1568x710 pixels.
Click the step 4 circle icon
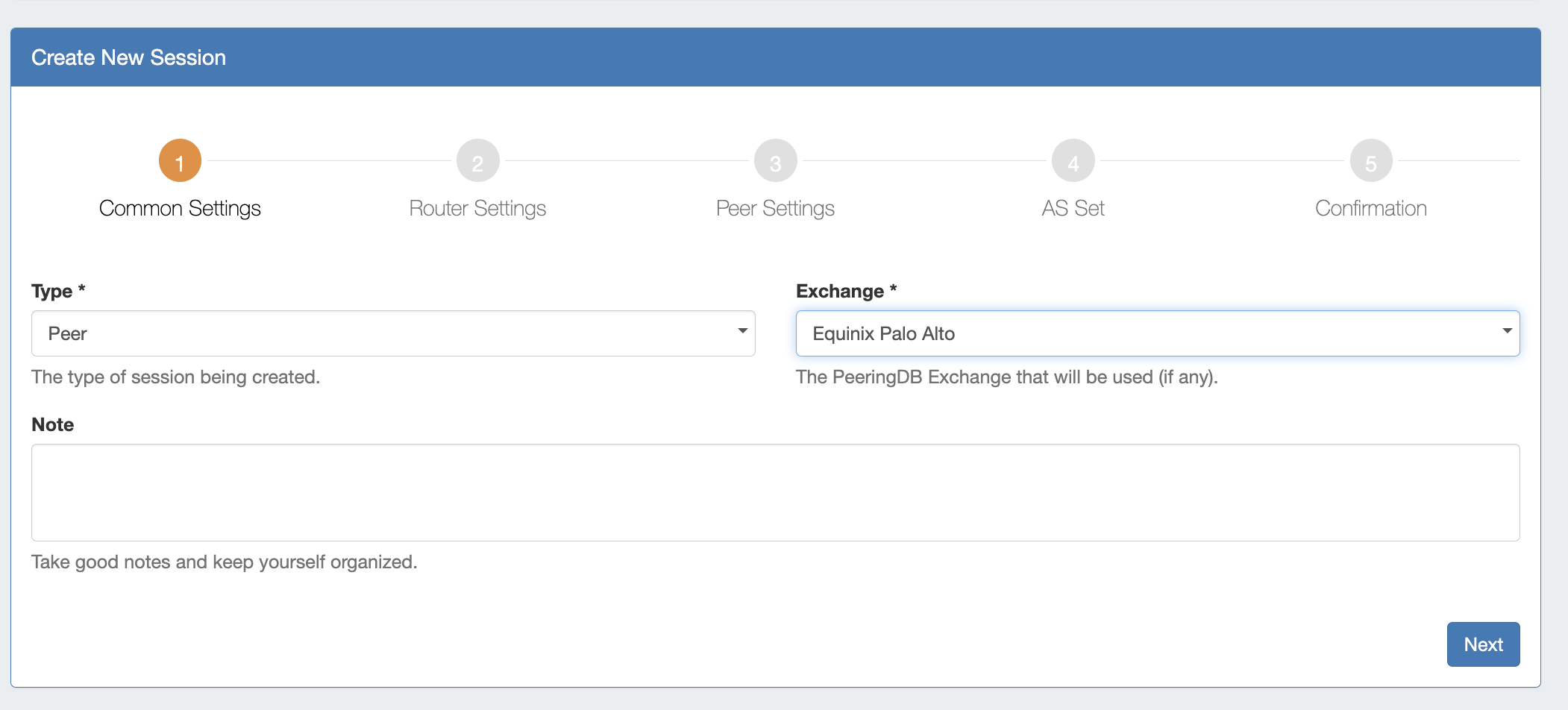1073,161
